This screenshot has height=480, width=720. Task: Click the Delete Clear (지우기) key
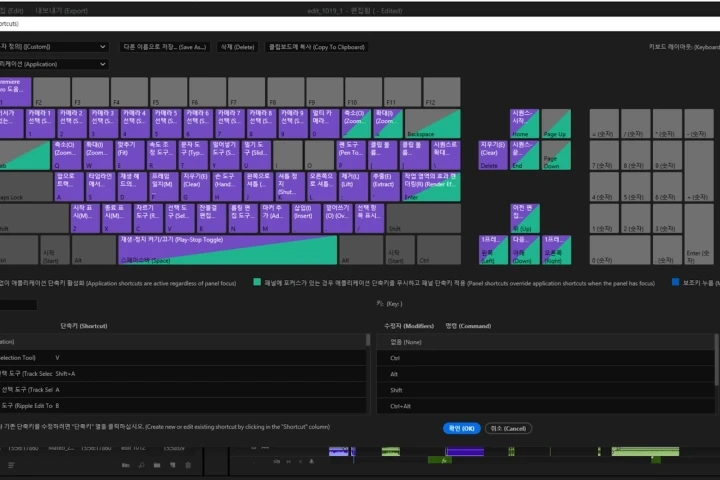click(493, 155)
